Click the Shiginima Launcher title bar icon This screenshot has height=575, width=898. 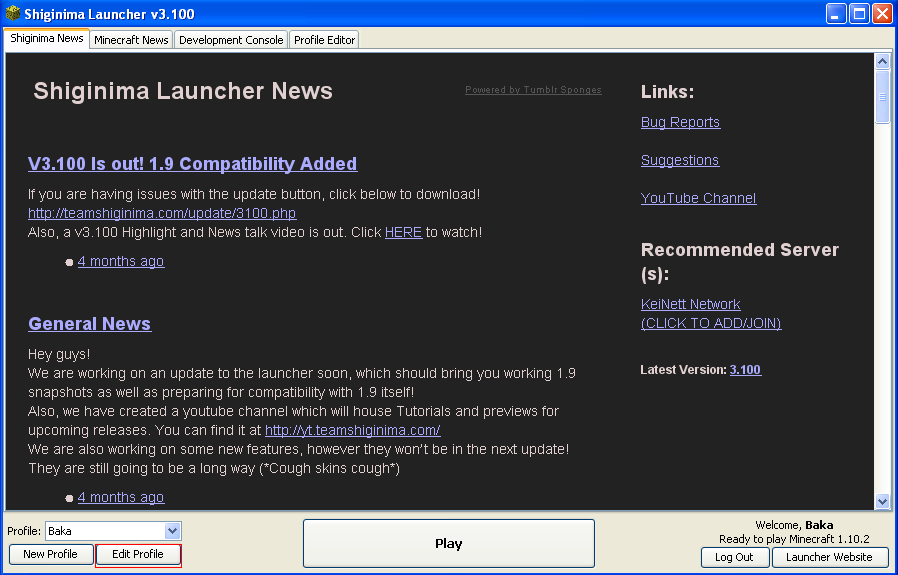click(x=13, y=13)
